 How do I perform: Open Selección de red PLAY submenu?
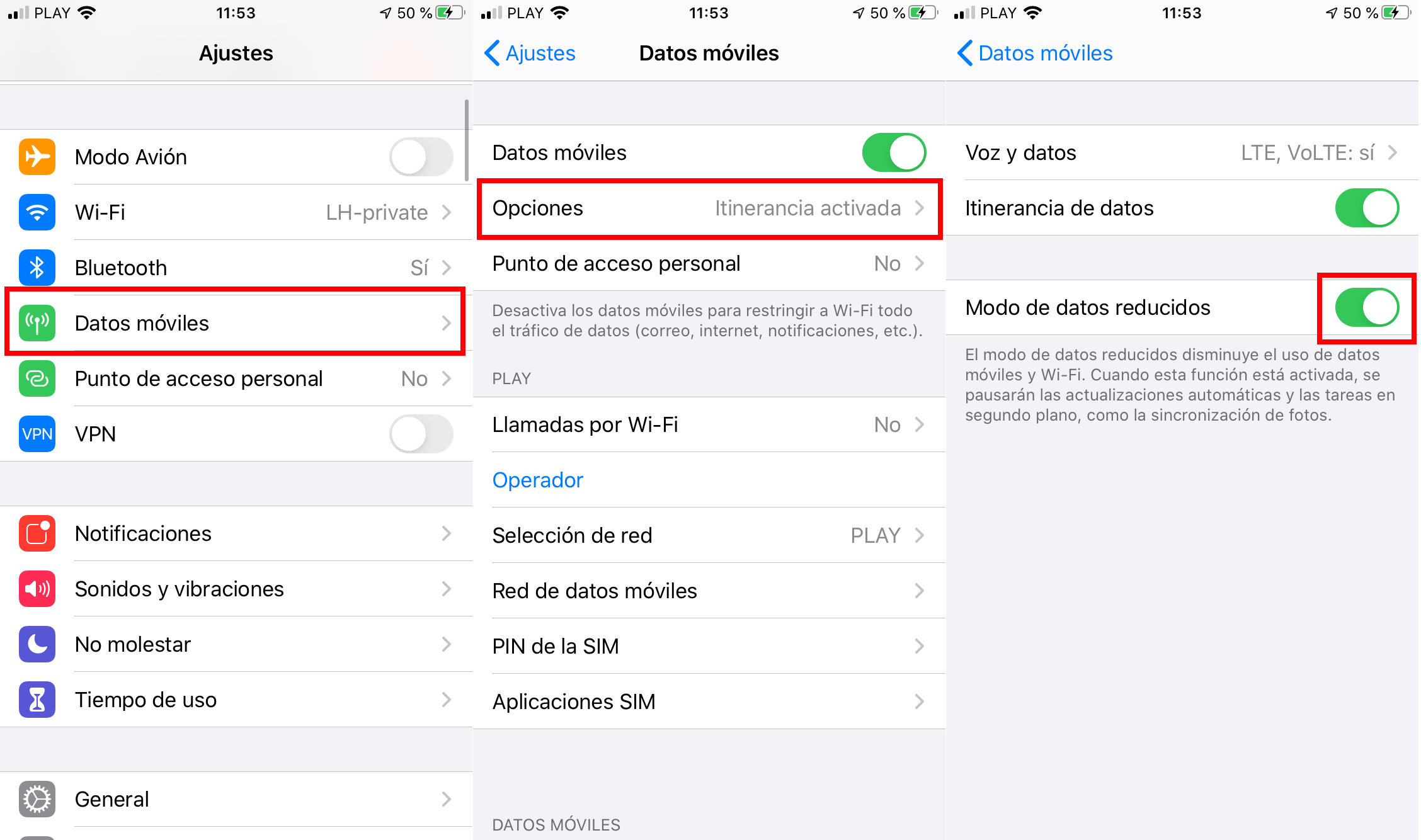(708, 534)
